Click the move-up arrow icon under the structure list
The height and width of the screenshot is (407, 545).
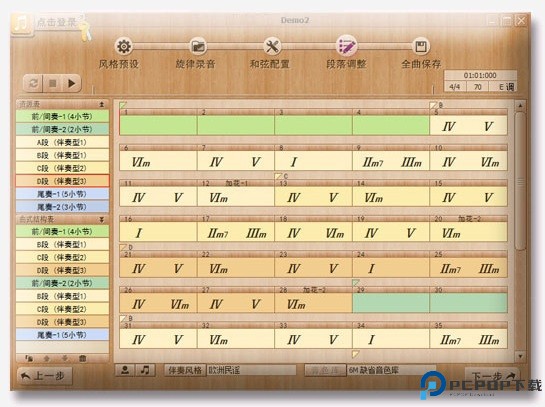click(x=47, y=358)
